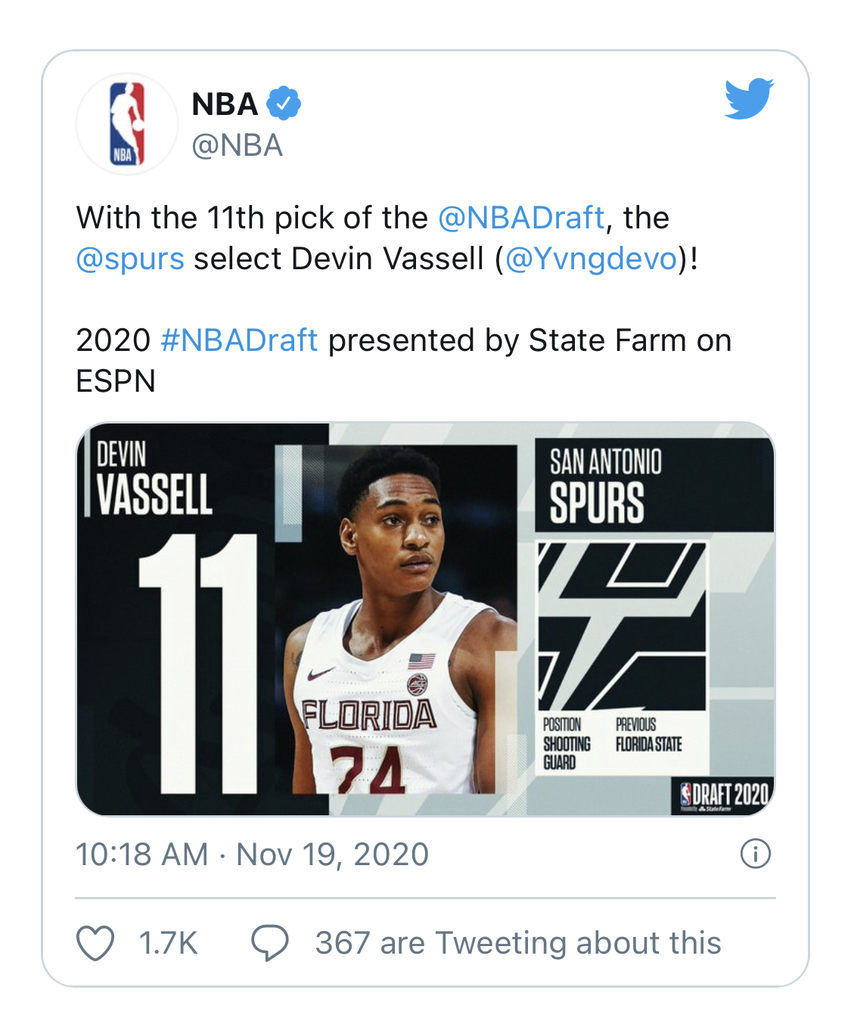Open the NBA profile avatar
This screenshot has height=1024, width=851.
coord(127,123)
